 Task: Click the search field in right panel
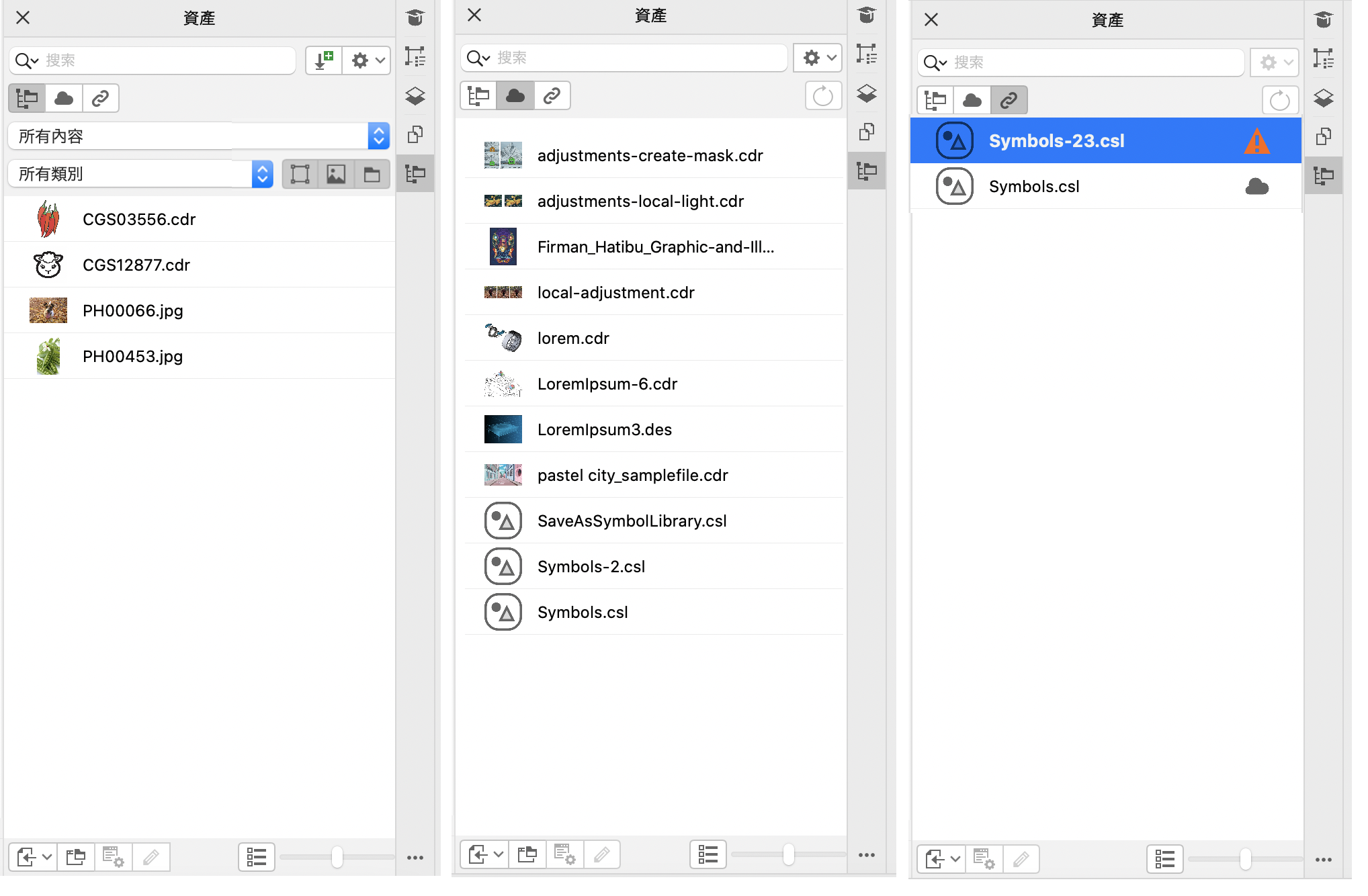coord(1095,62)
